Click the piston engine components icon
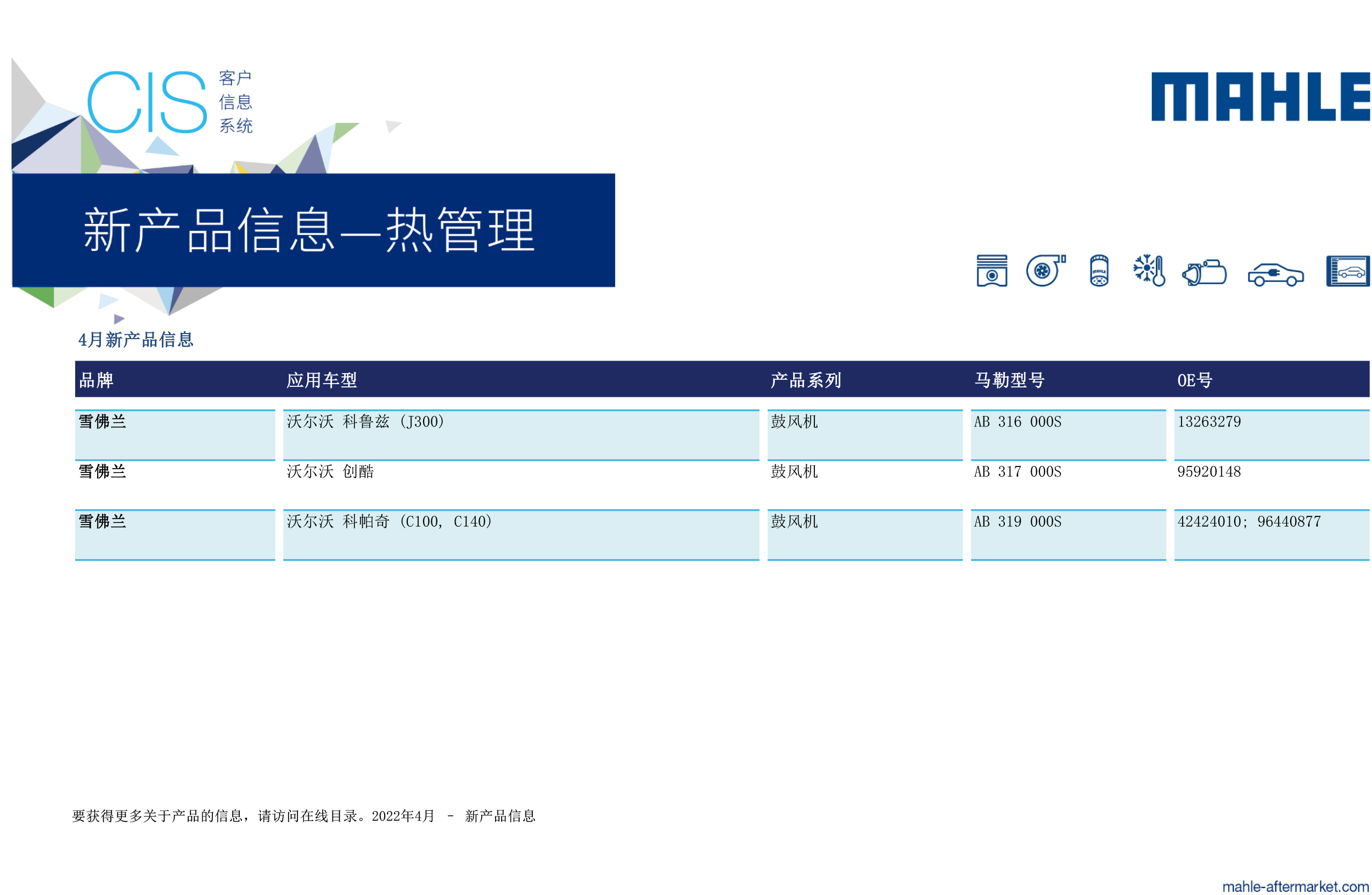Viewport: 1372px width, 895px height. coord(992,271)
